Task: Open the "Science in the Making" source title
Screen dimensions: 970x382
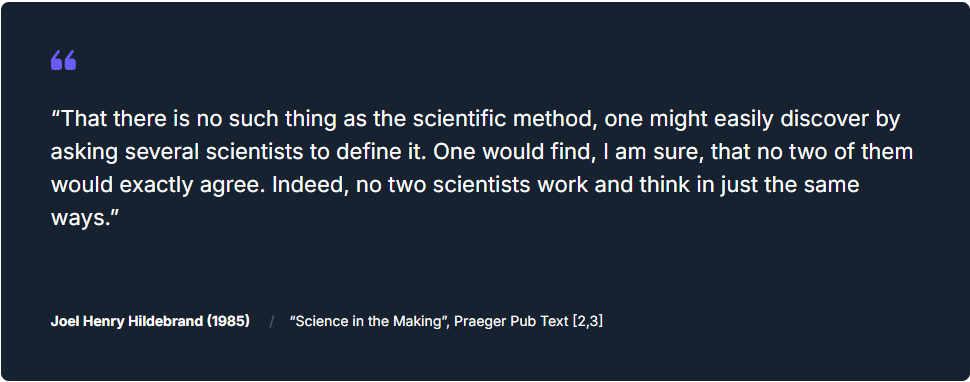Action: [369, 321]
